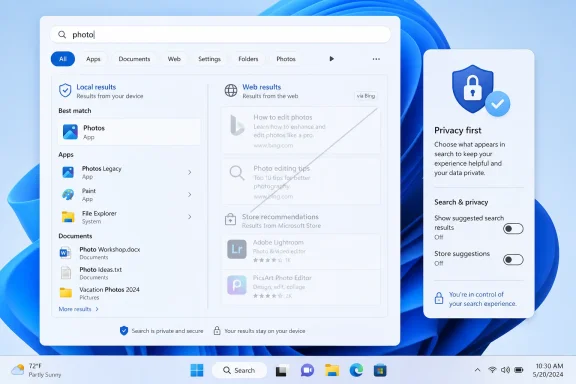Image resolution: width=576 pixels, height=384 pixels.
Task: Show more filter tabs with the arrow
Action: [331, 59]
